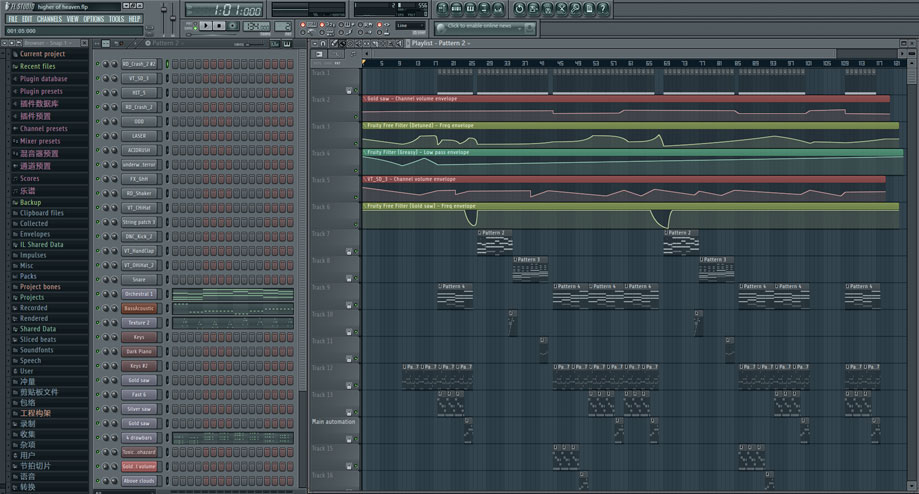Expand the Current project folder in Browser
The width and height of the screenshot is (919, 494).
[x=42, y=54]
